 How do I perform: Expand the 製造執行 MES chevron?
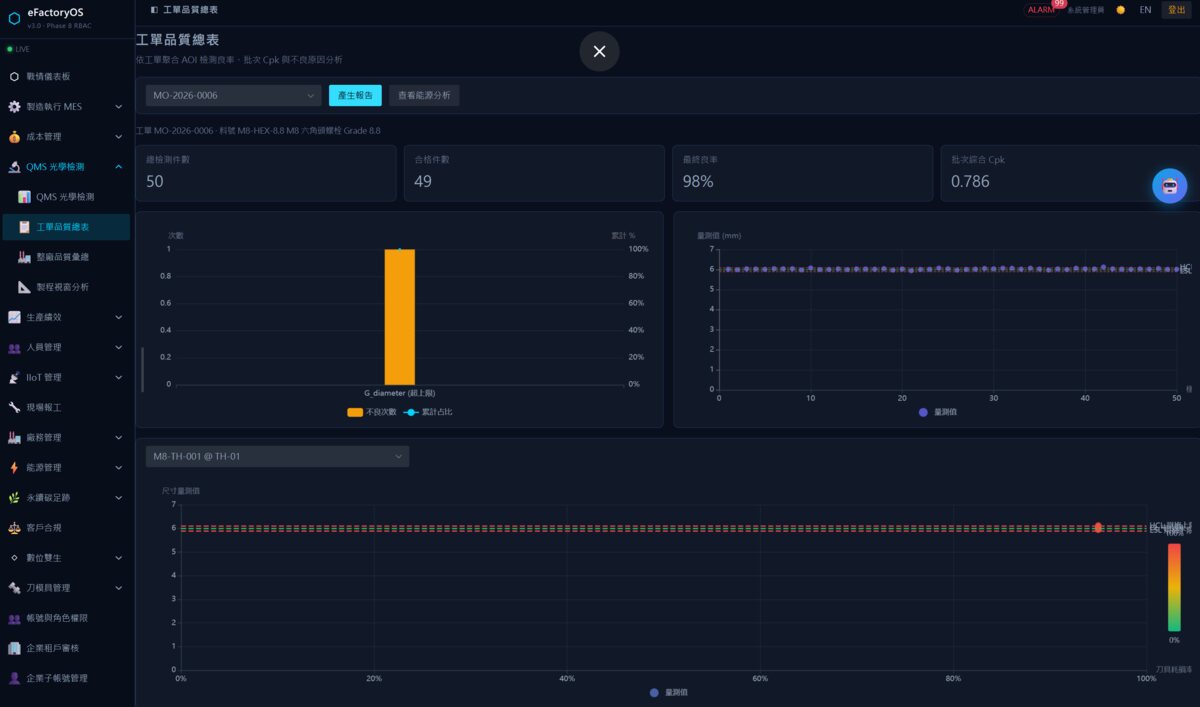point(119,107)
